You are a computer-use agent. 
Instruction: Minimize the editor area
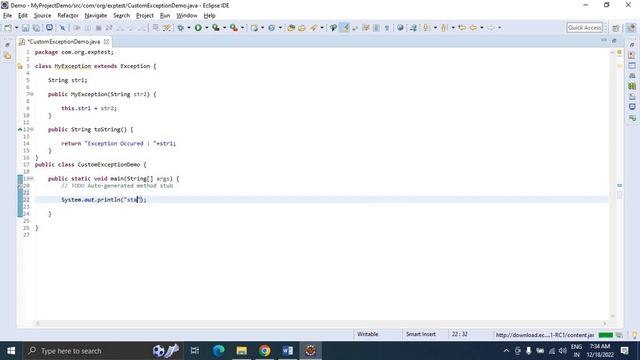coord(604,40)
